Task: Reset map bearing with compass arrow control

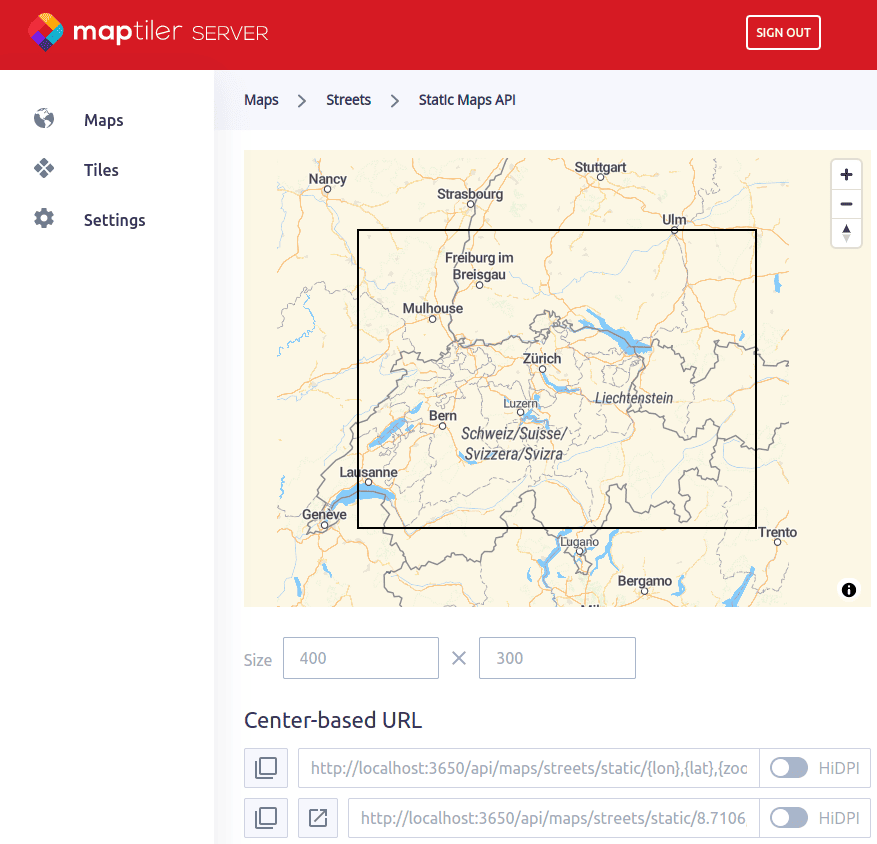Action: tap(846, 232)
